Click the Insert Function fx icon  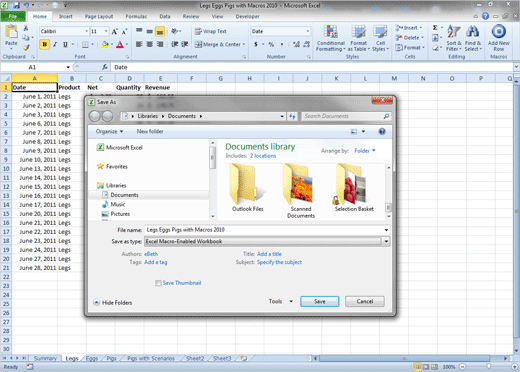pyautogui.click(x=105, y=67)
